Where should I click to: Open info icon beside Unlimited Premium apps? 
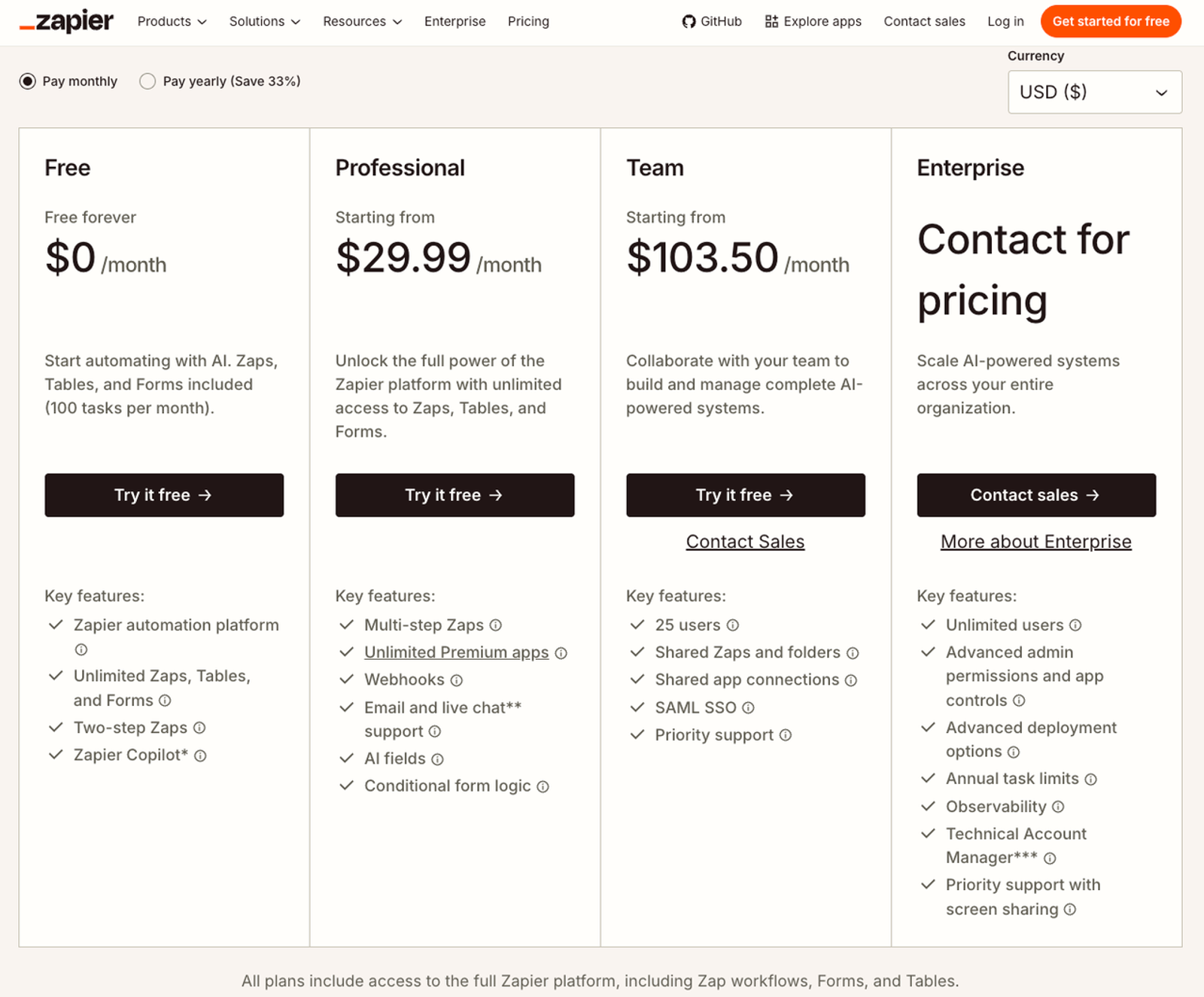[x=561, y=653]
